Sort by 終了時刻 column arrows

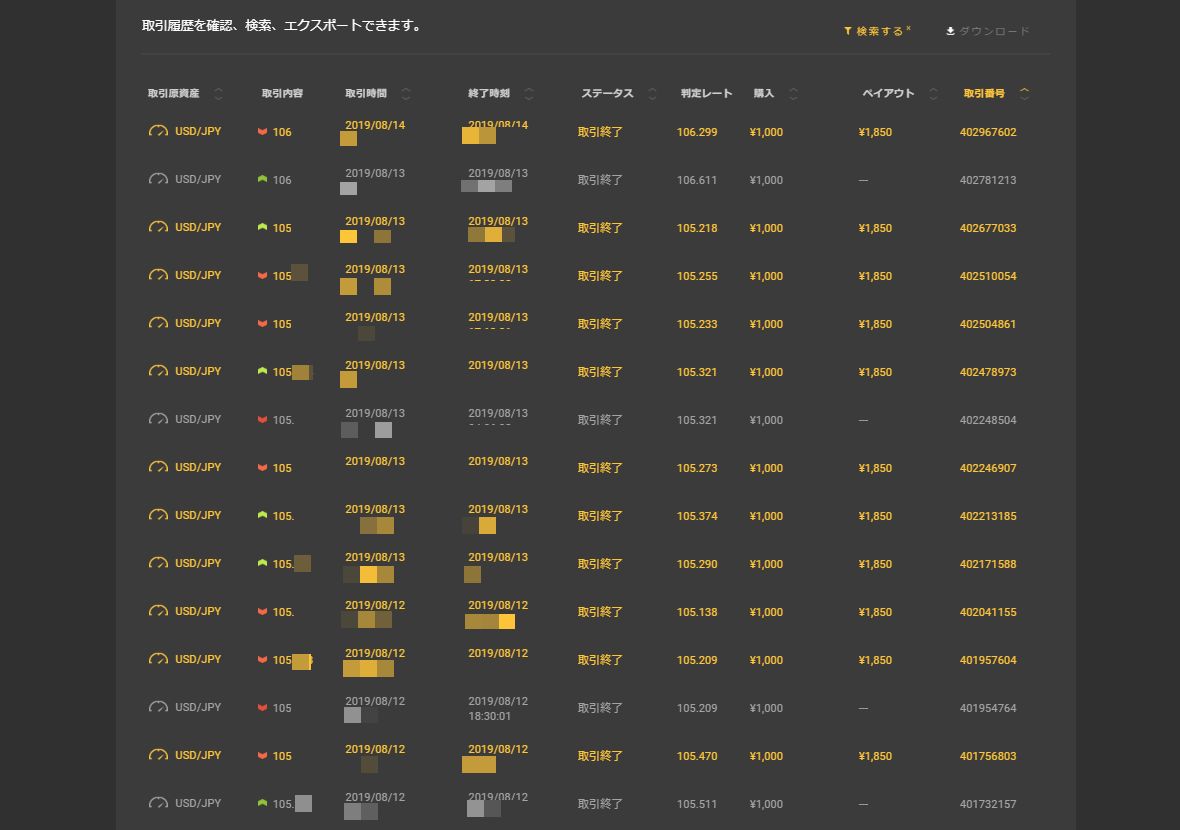pyautogui.click(x=529, y=93)
